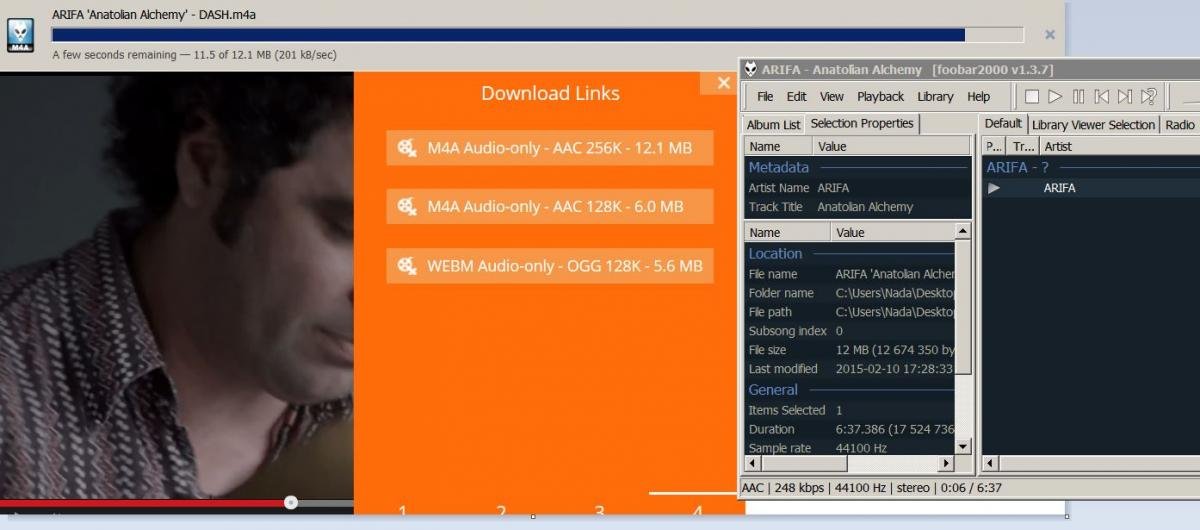Image resolution: width=1200 pixels, height=530 pixels.
Task: Skip to the previous track
Action: coord(1101,97)
